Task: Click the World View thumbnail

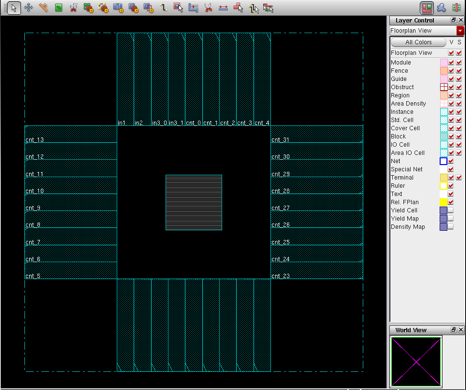Action: pyautogui.click(x=416, y=361)
